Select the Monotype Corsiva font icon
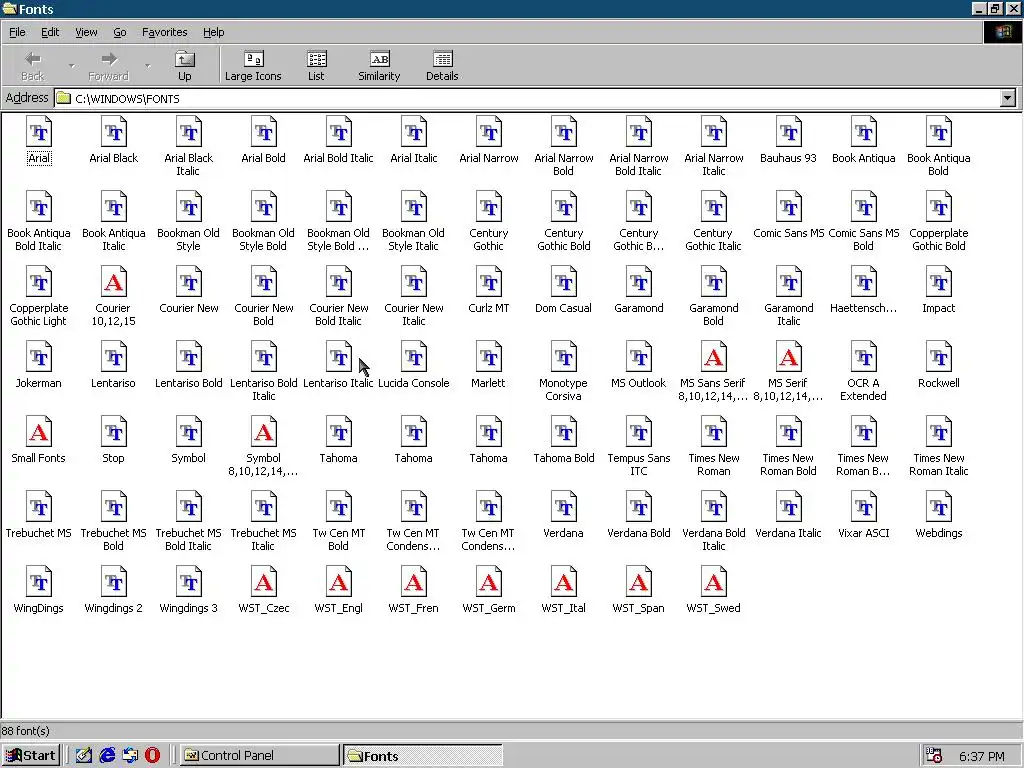The width and height of the screenshot is (1024, 768). point(564,358)
